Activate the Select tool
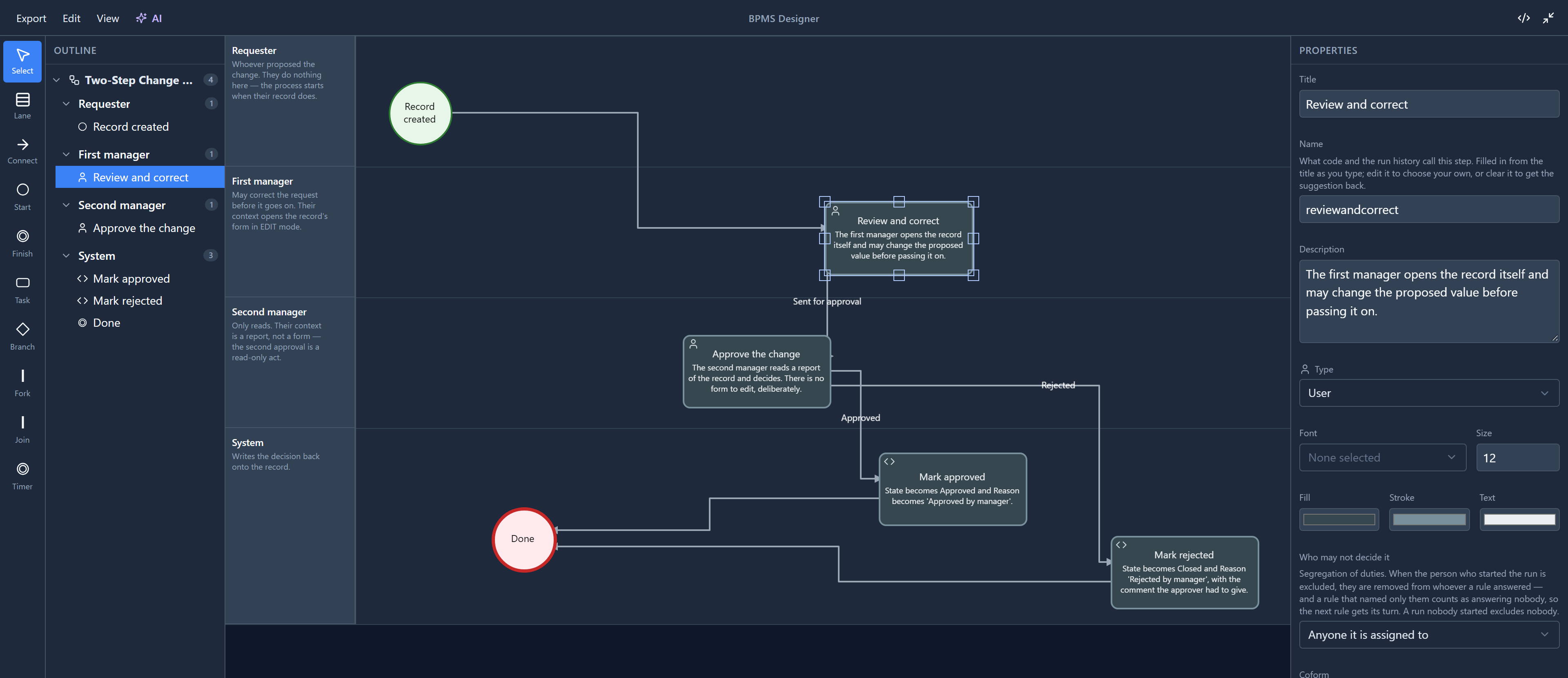Viewport: 1568px width, 678px height. (22, 62)
